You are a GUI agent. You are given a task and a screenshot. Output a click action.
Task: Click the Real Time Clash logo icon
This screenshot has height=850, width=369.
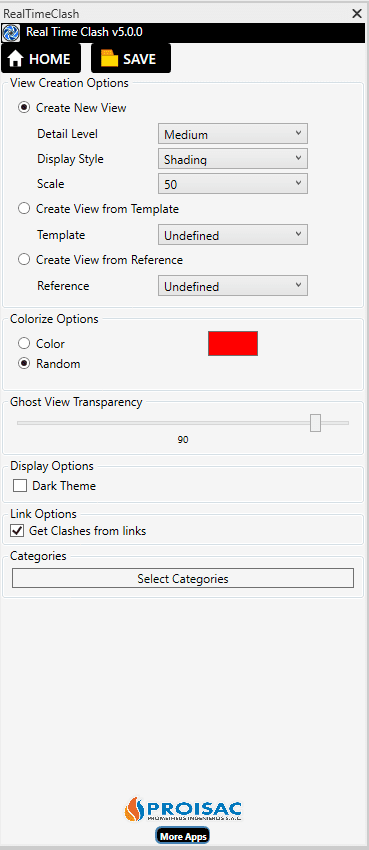click(x=11, y=33)
